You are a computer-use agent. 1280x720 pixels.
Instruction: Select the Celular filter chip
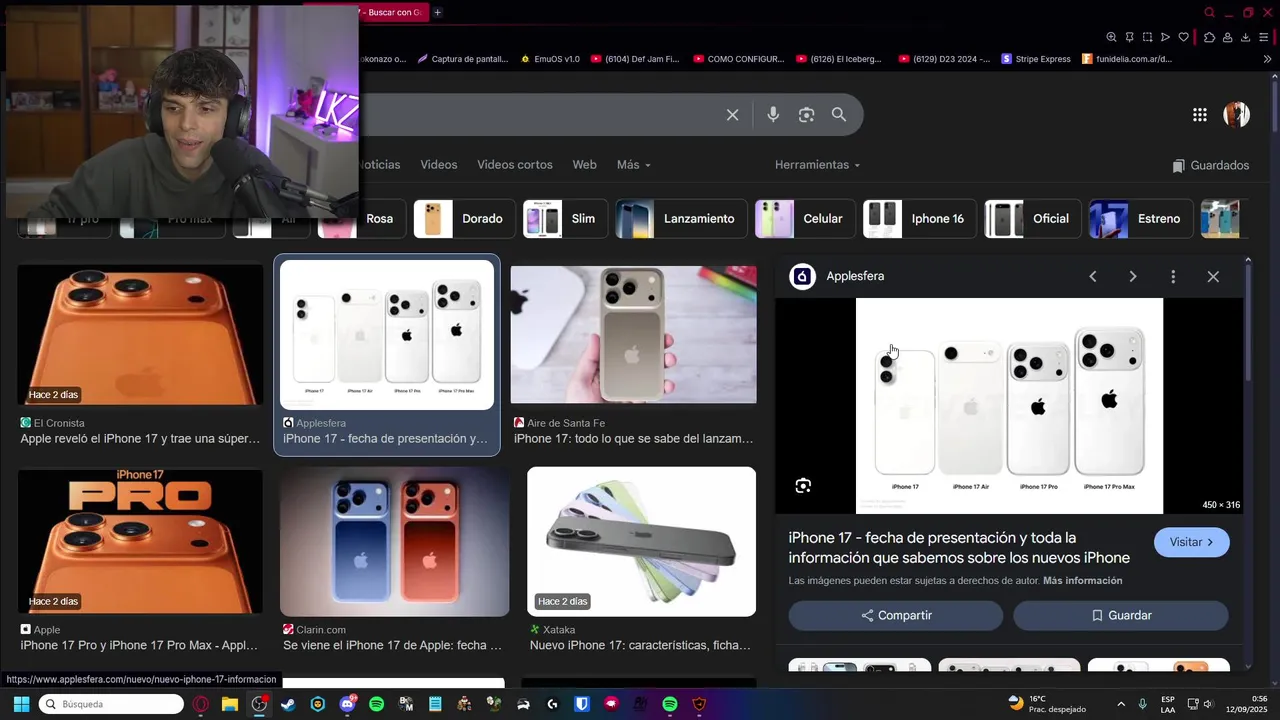(805, 219)
